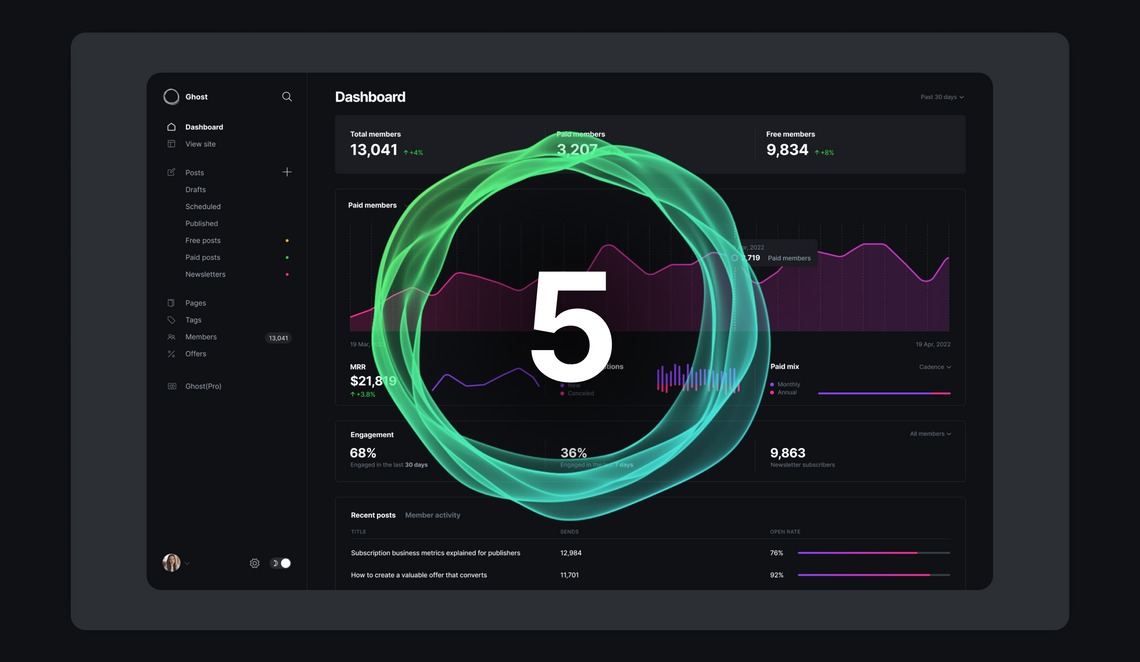Select the Dashboard home icon
This screenshot has height=662, width=1140.
coord(171,126)
